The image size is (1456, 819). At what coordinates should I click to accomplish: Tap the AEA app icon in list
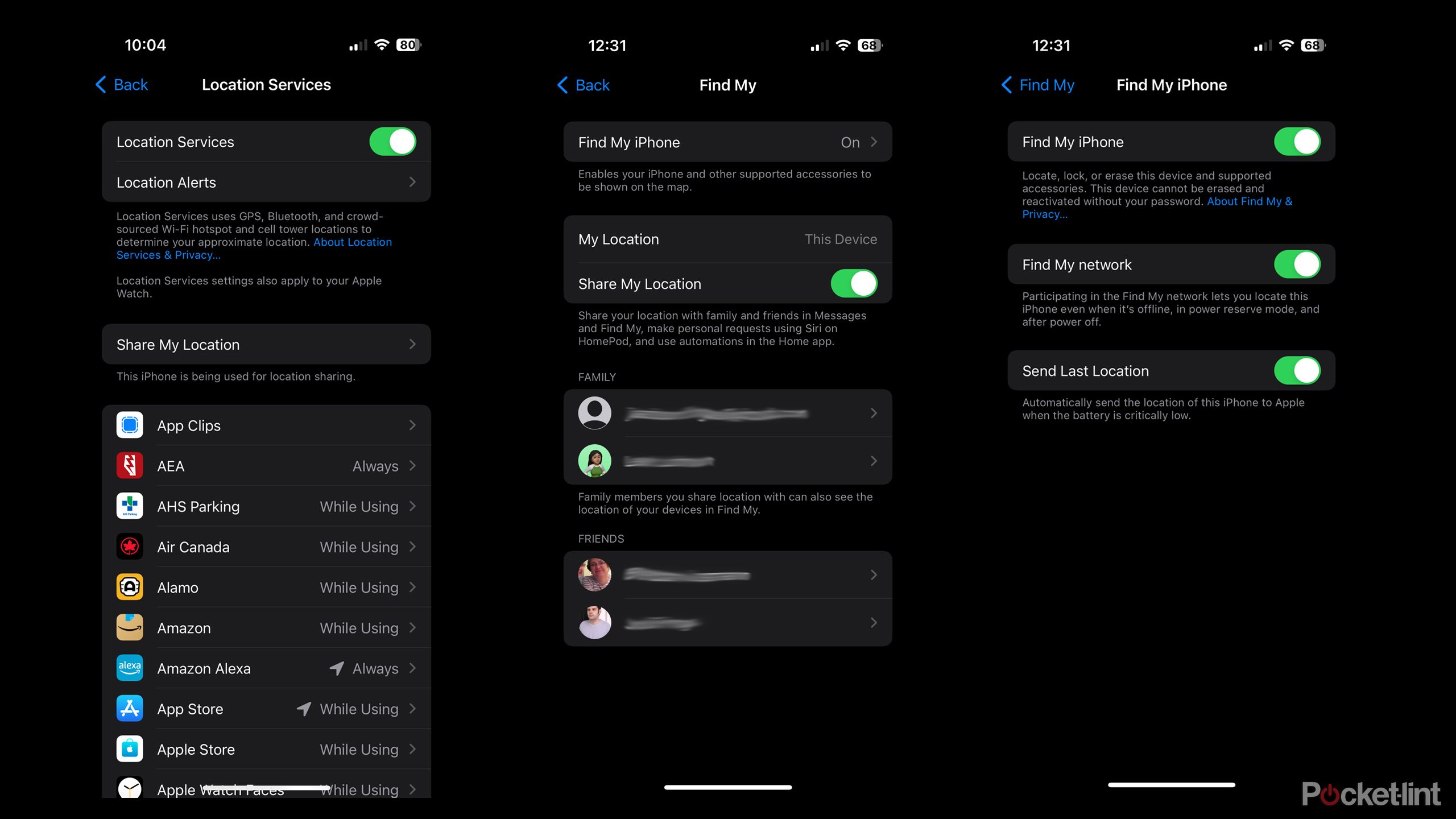coord(131,465)
